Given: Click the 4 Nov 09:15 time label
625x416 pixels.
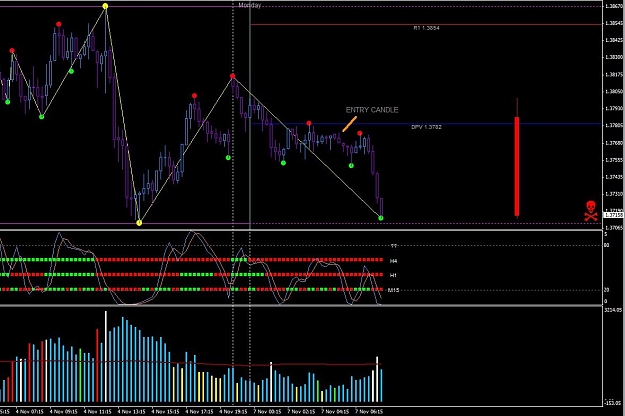Looking at the screenshot, I should pos(64,411).
